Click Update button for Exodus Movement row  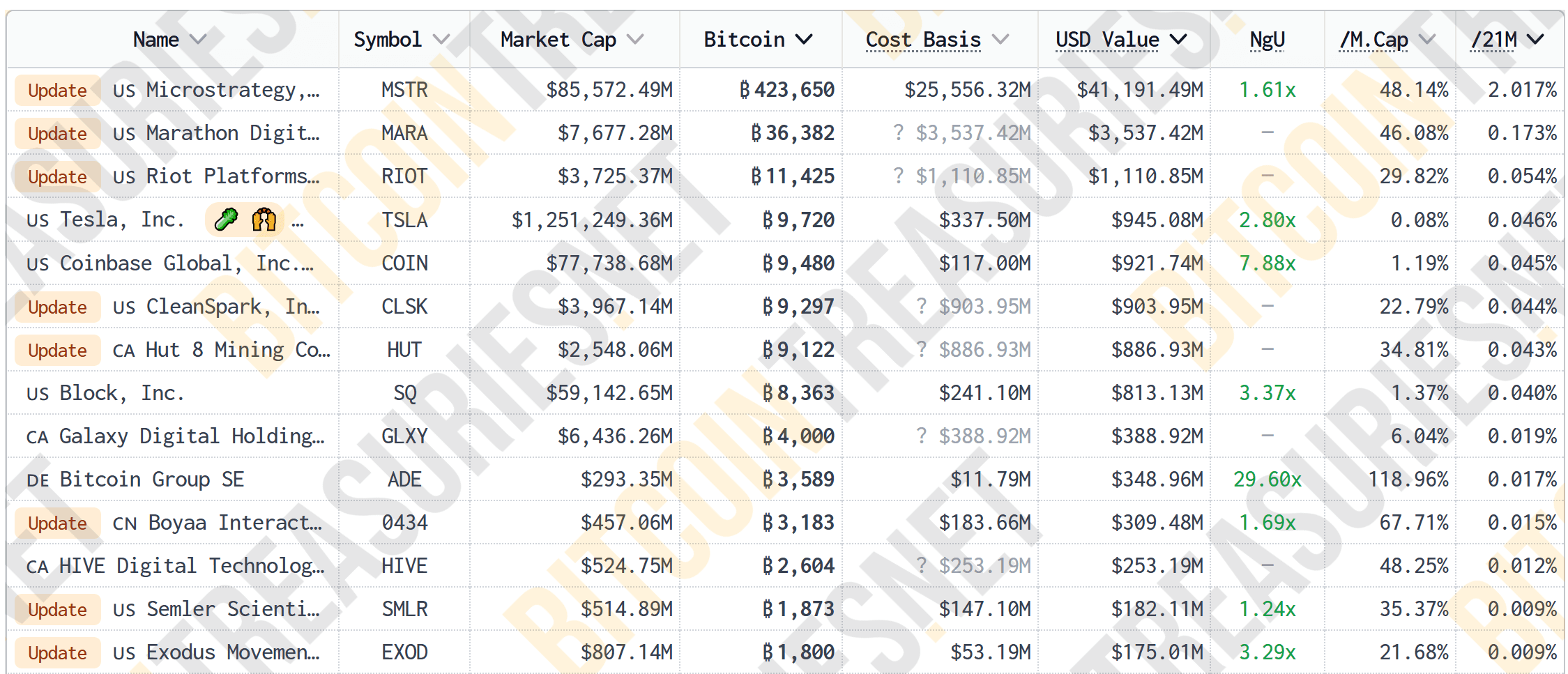tap(57, 653)
